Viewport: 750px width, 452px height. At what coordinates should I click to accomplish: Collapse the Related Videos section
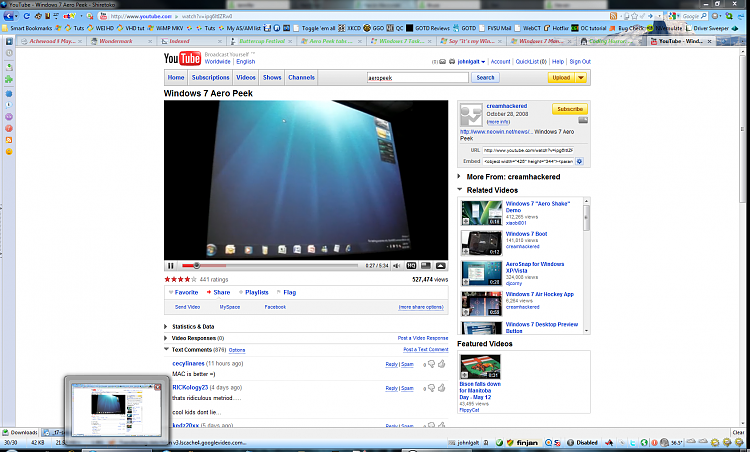coord(460,190)
